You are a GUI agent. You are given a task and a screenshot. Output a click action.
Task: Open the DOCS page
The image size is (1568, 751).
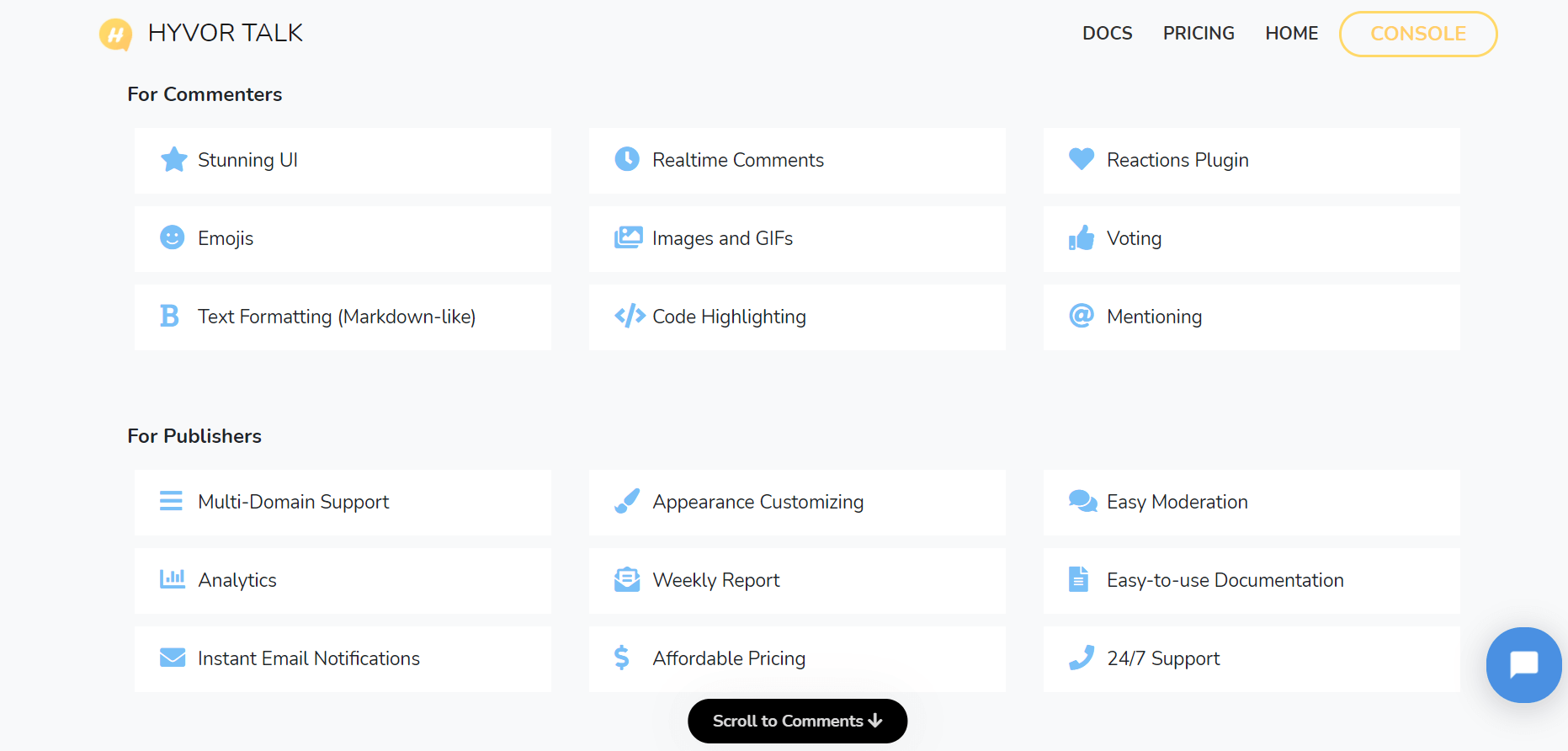click(x=1108, y=34)
